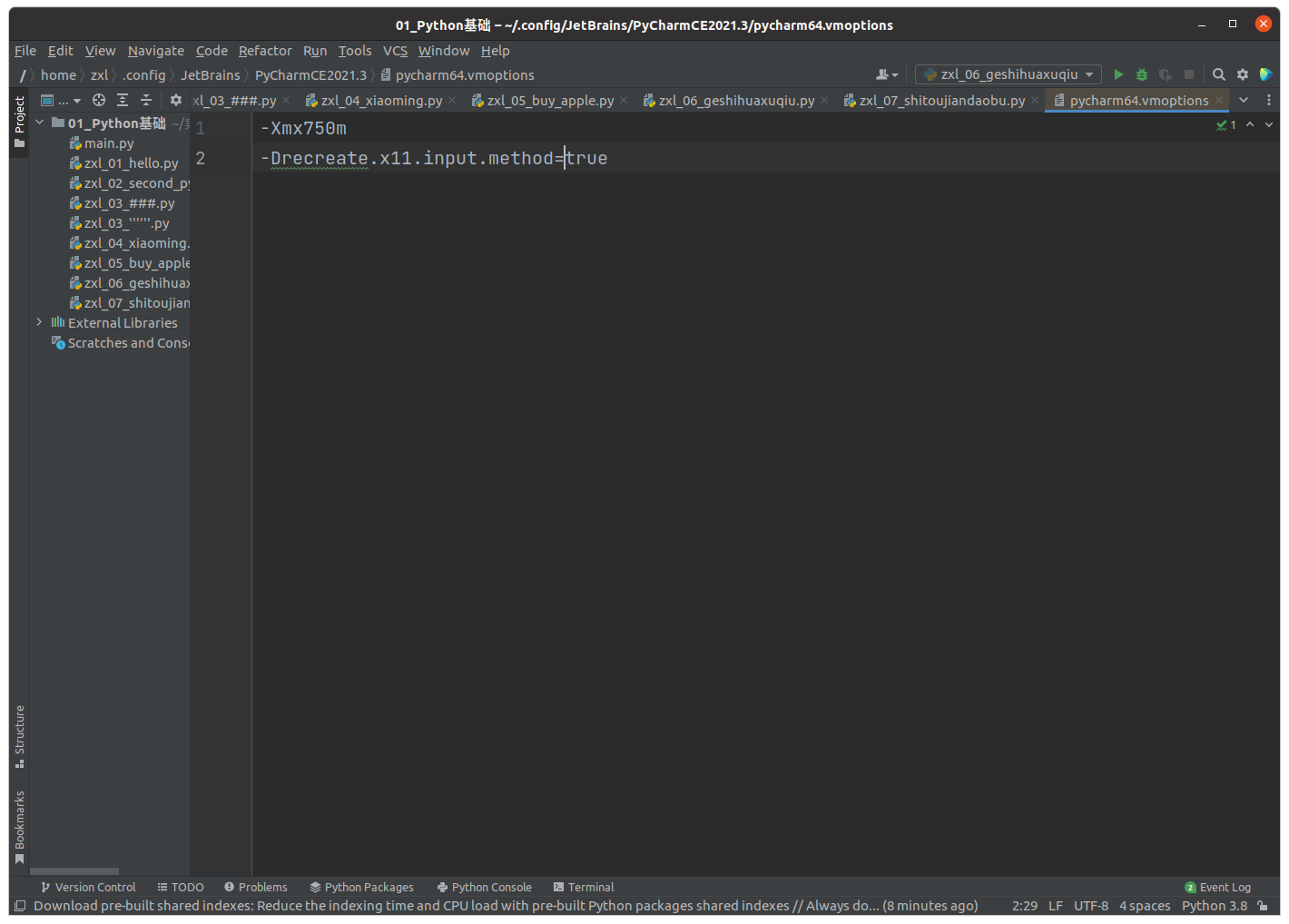Open Terminal tool window
This screenshot has width=1289, height=924.
[584, 887]
